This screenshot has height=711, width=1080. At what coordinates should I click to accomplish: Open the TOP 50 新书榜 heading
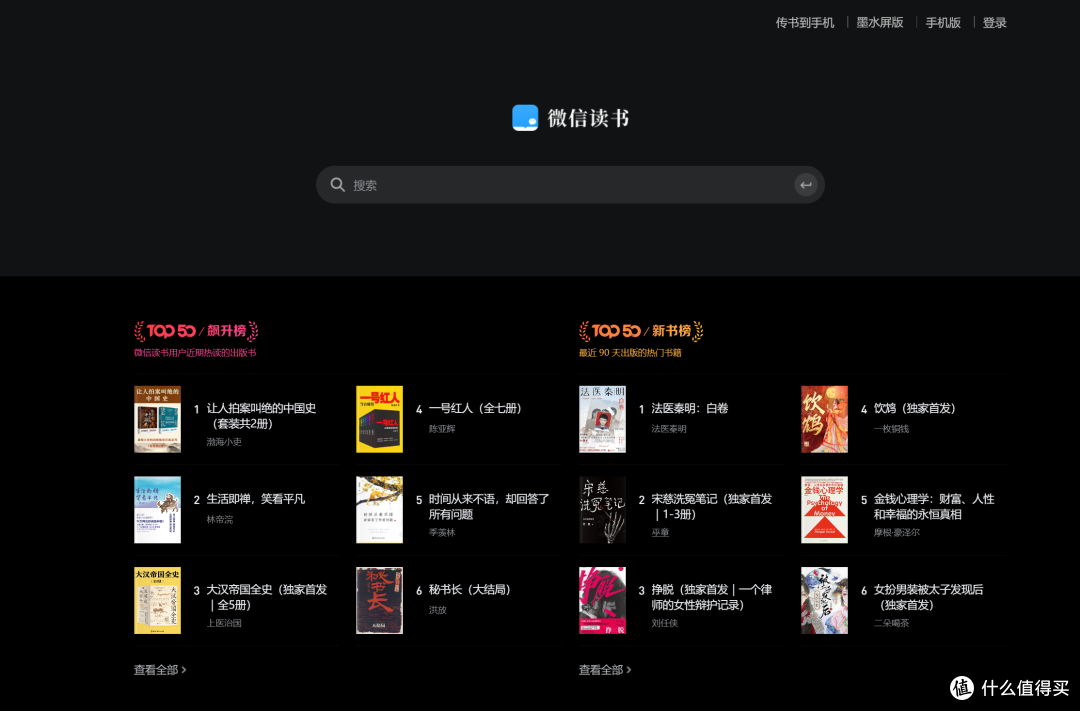point(641,331)
